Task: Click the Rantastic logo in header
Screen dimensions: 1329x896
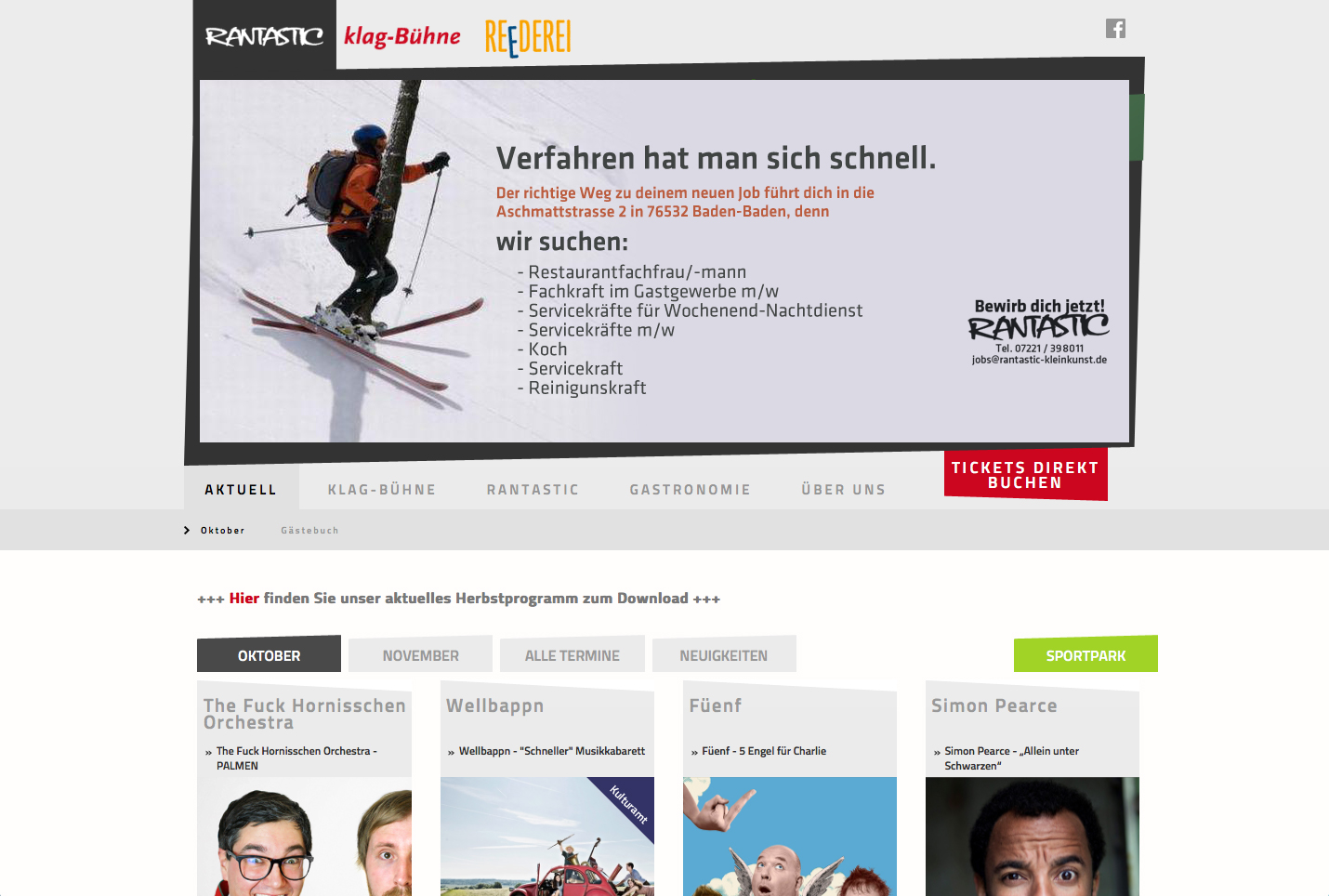Action: pos(265,36)
